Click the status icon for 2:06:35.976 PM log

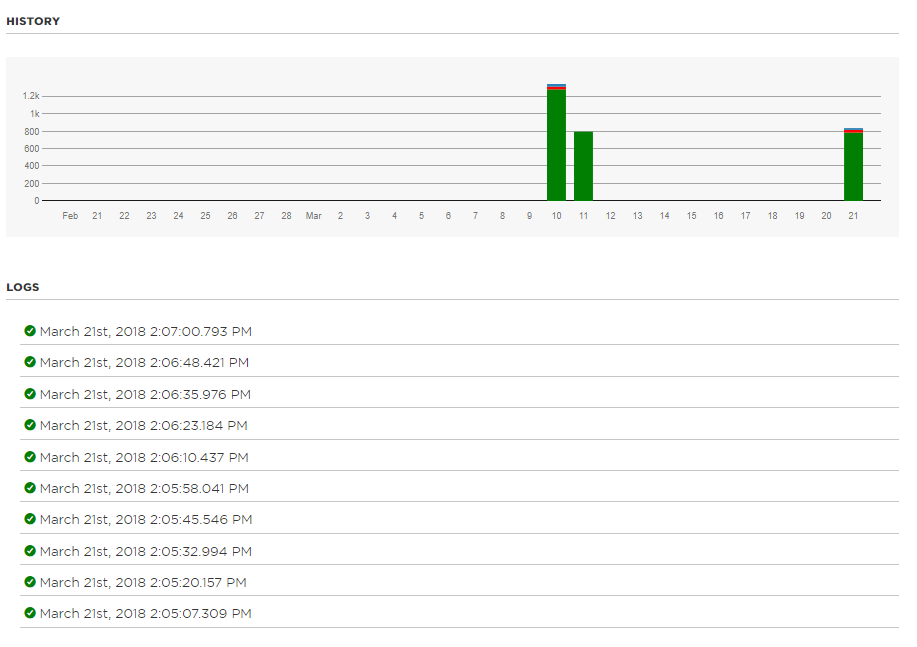tap(30, 394)
